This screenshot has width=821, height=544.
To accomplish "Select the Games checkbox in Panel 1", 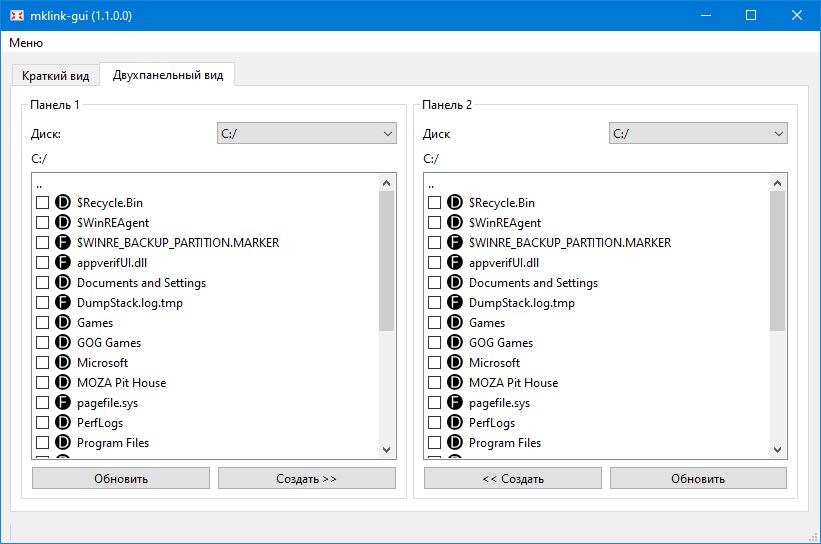I will (x=42, y=322).
